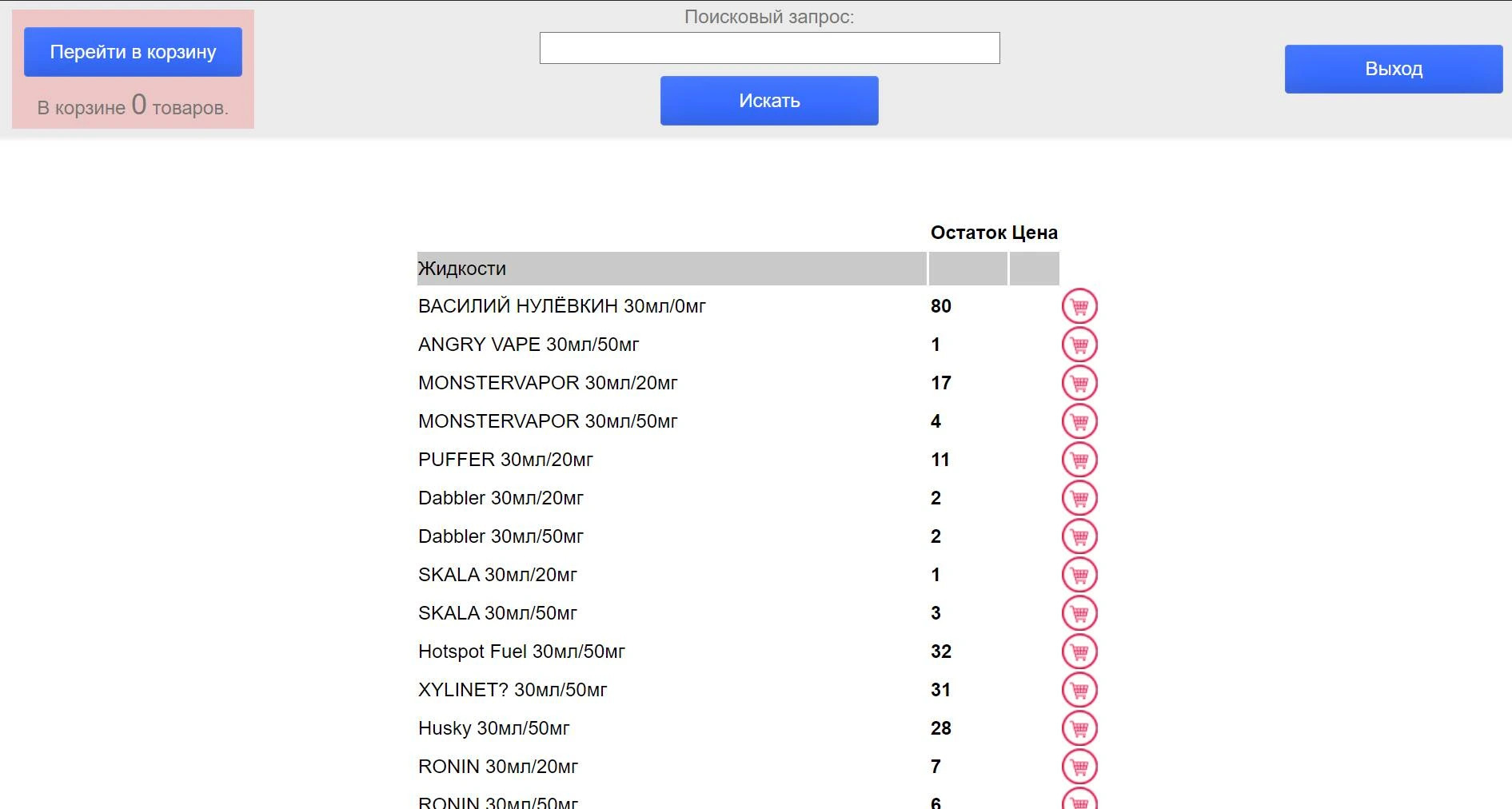The height and width of the screenshot is (809, 1512).
Task: Open cart with Перейти в корзину
Action: click(x=133, y=52)
